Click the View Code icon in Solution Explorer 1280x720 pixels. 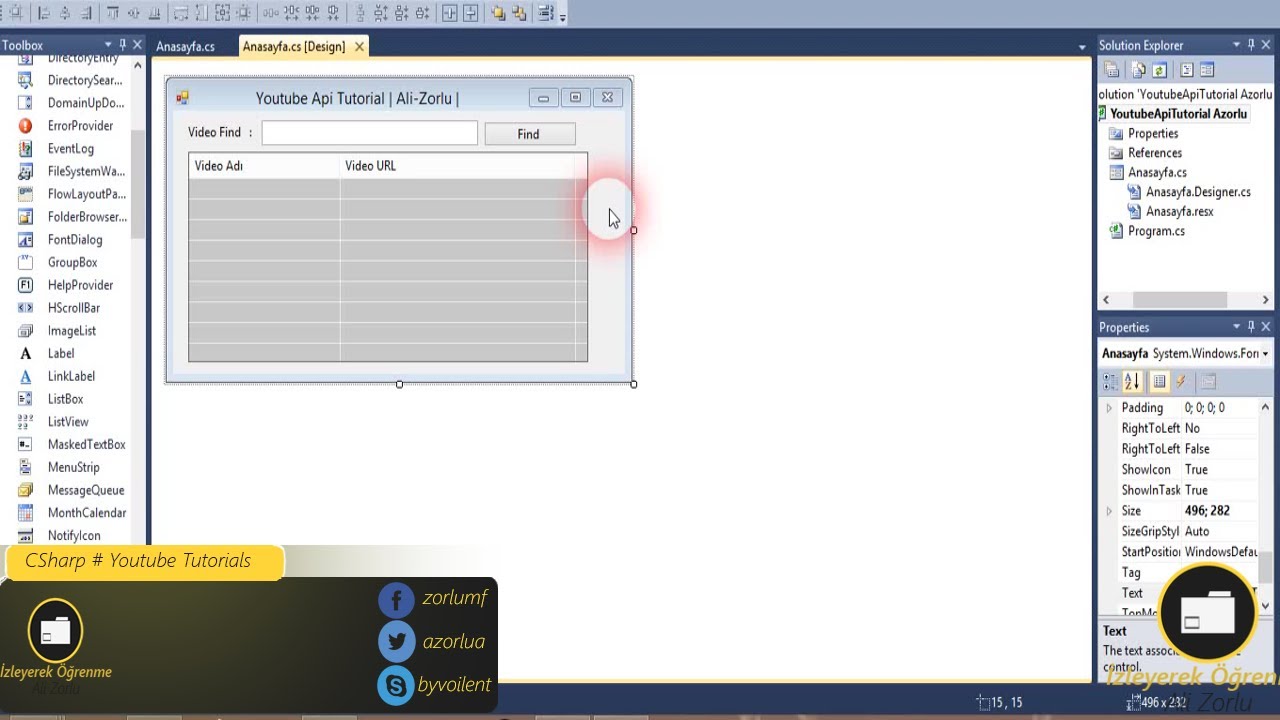[1186, 70]
